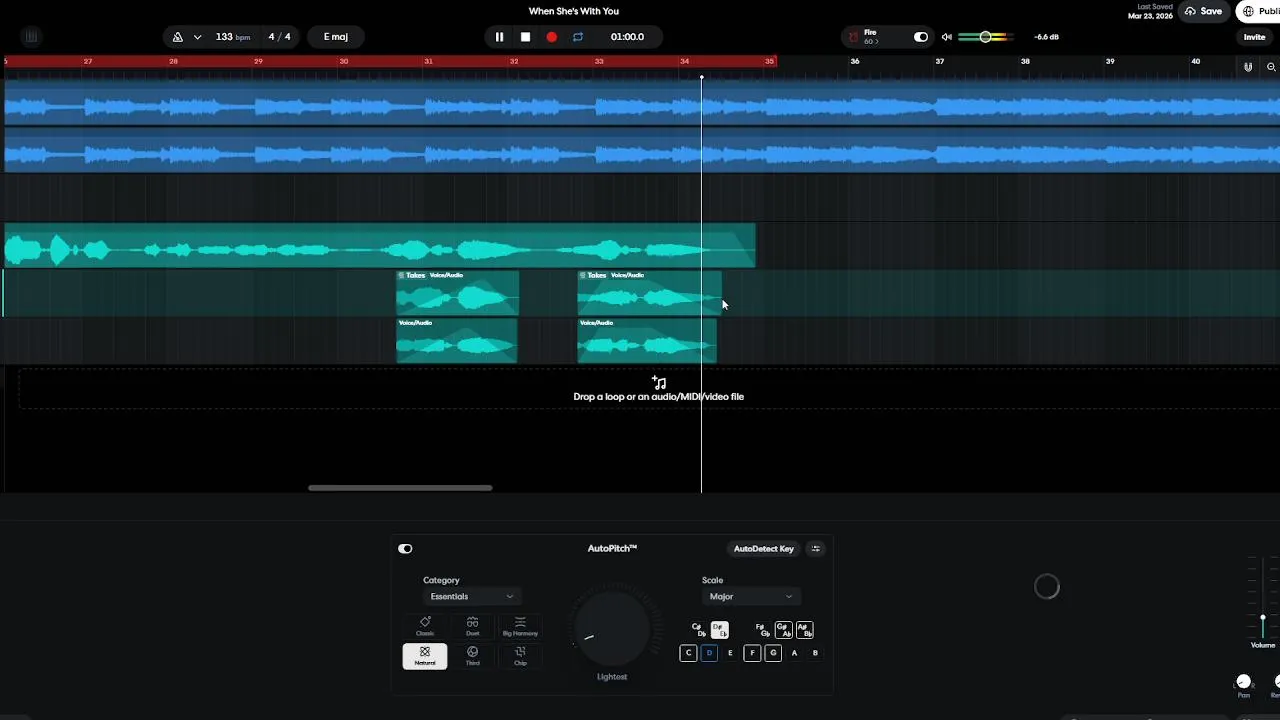The height and width of the screenshot is (720, 1280).
Task: Mute master output speaker icon
Action: [x=946, y=37]
